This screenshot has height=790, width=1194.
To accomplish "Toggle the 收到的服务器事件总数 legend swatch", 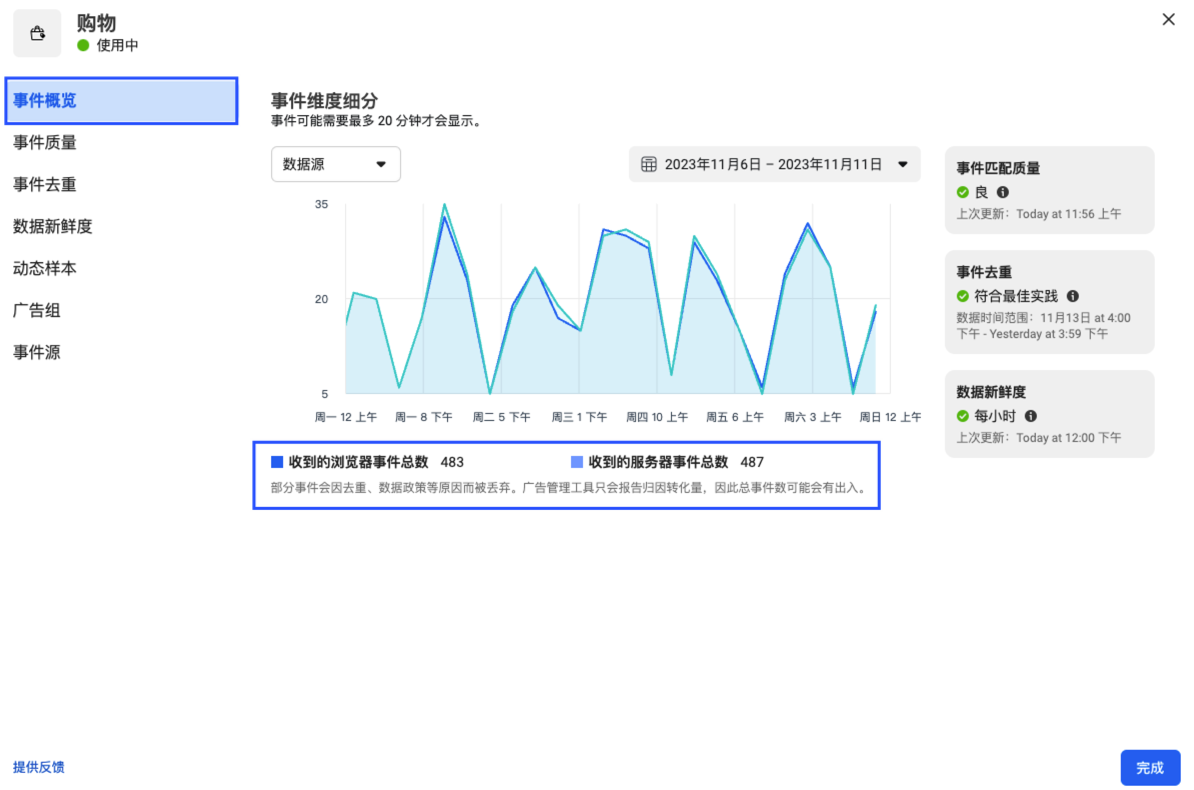I will click(577, 462).
